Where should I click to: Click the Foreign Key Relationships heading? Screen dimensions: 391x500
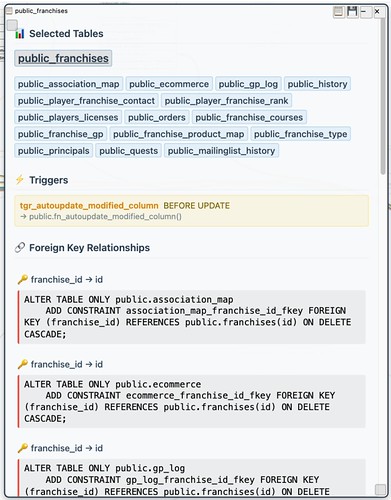coord(90,248)
